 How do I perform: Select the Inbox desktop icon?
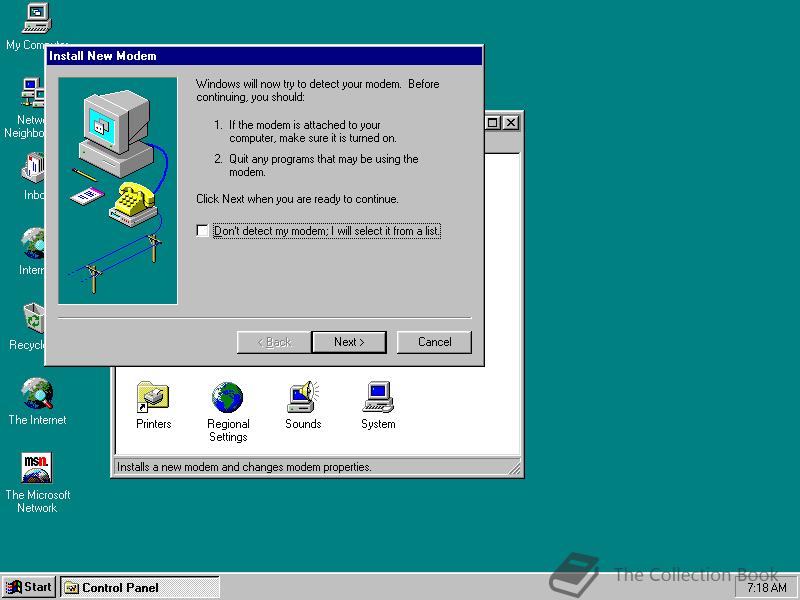[33, 168]
